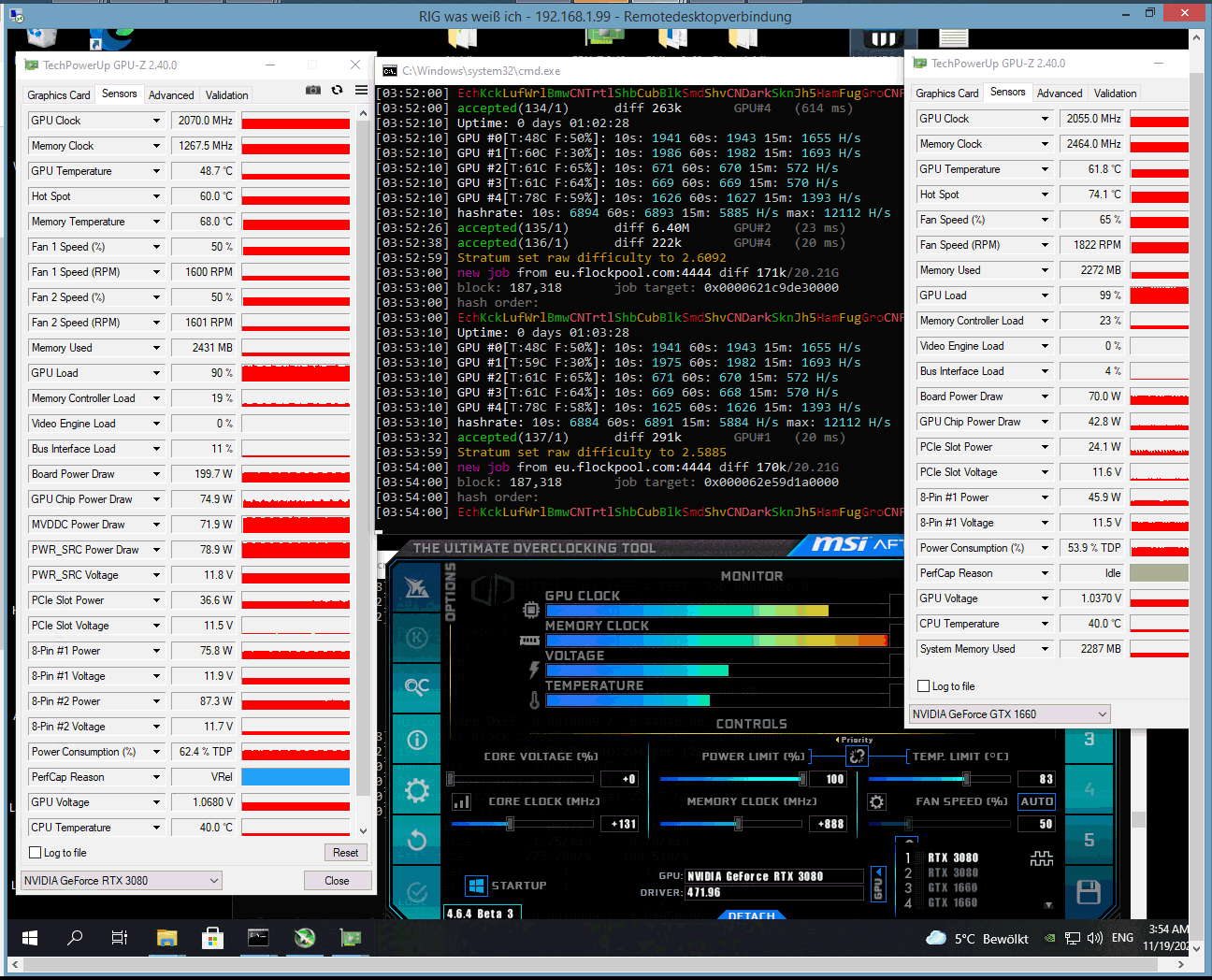Switch to Validation tab in left GPU-Z
Screen dimensions: 1212x980
[226, 95]
